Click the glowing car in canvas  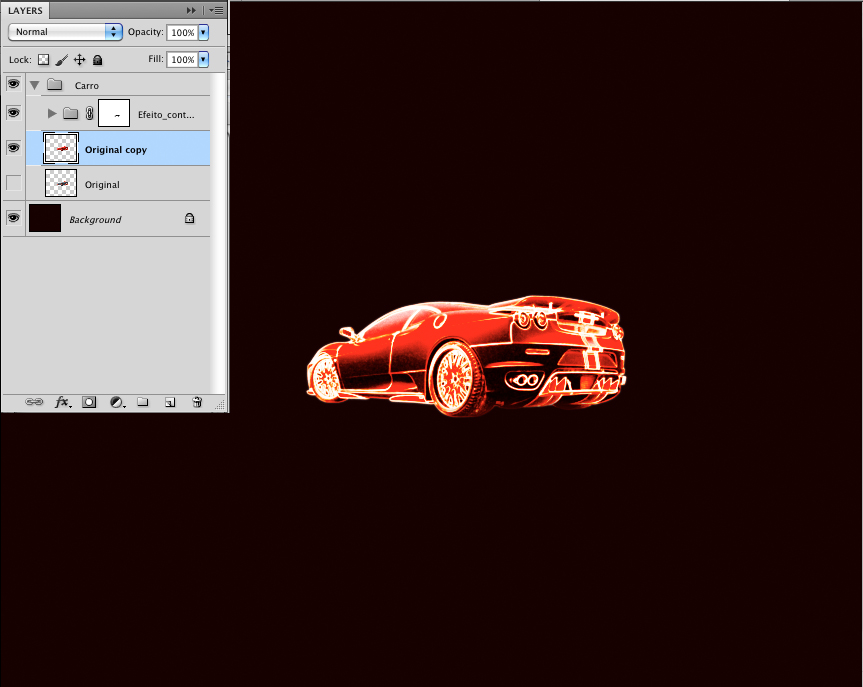click(466, 355)
